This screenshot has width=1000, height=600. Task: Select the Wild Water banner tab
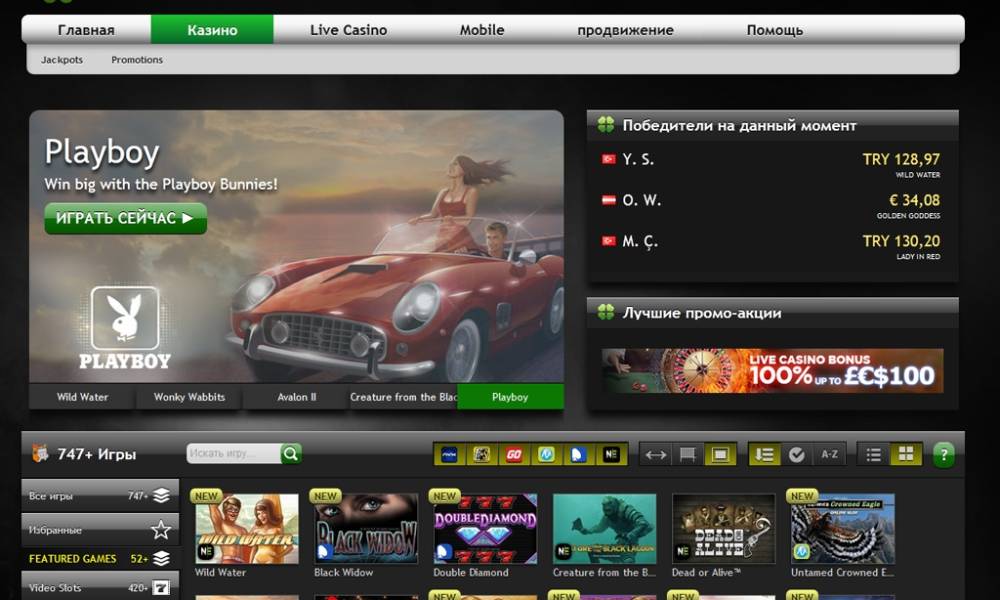click(x=82, y=397)
